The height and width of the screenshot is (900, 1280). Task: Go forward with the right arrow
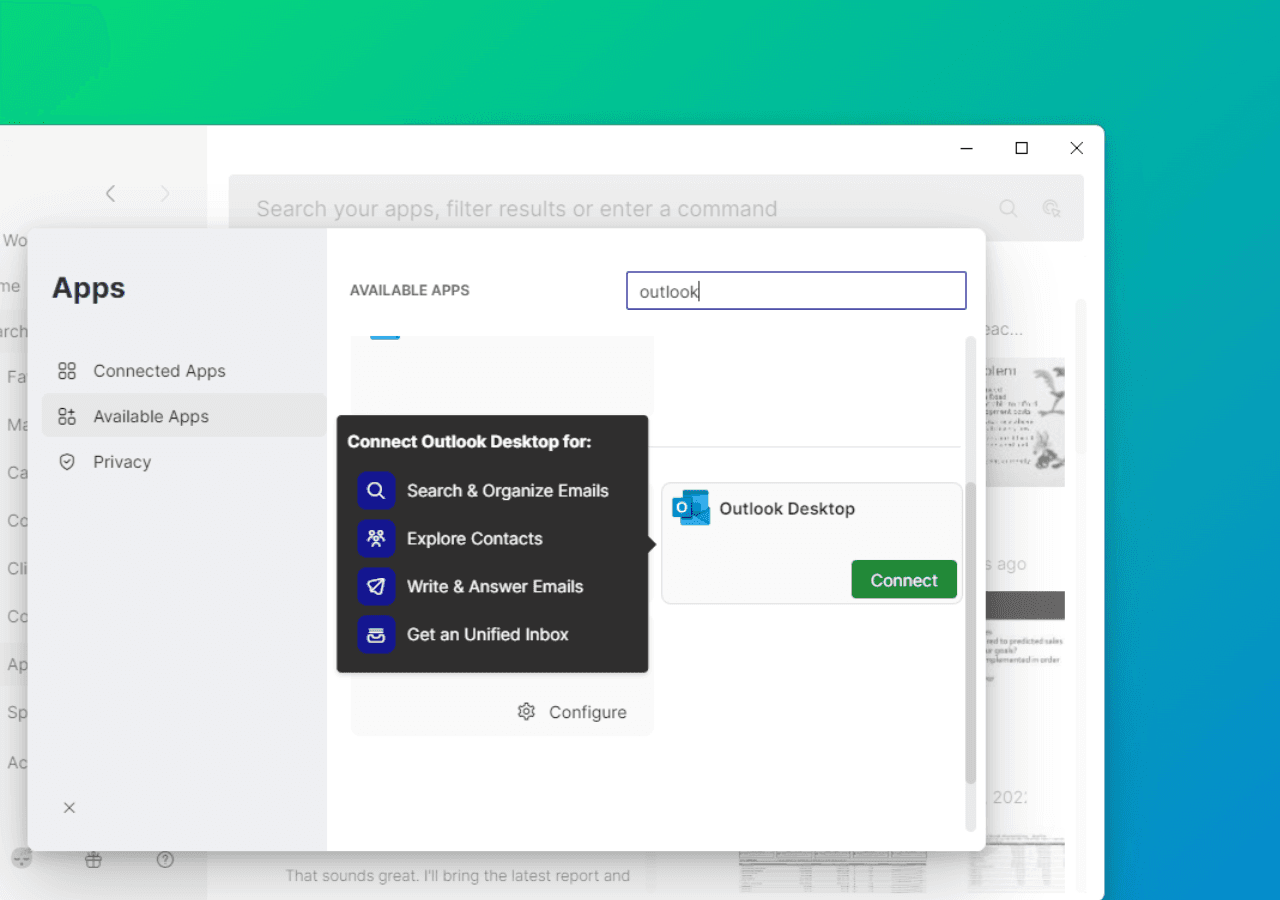pos(165,194)
